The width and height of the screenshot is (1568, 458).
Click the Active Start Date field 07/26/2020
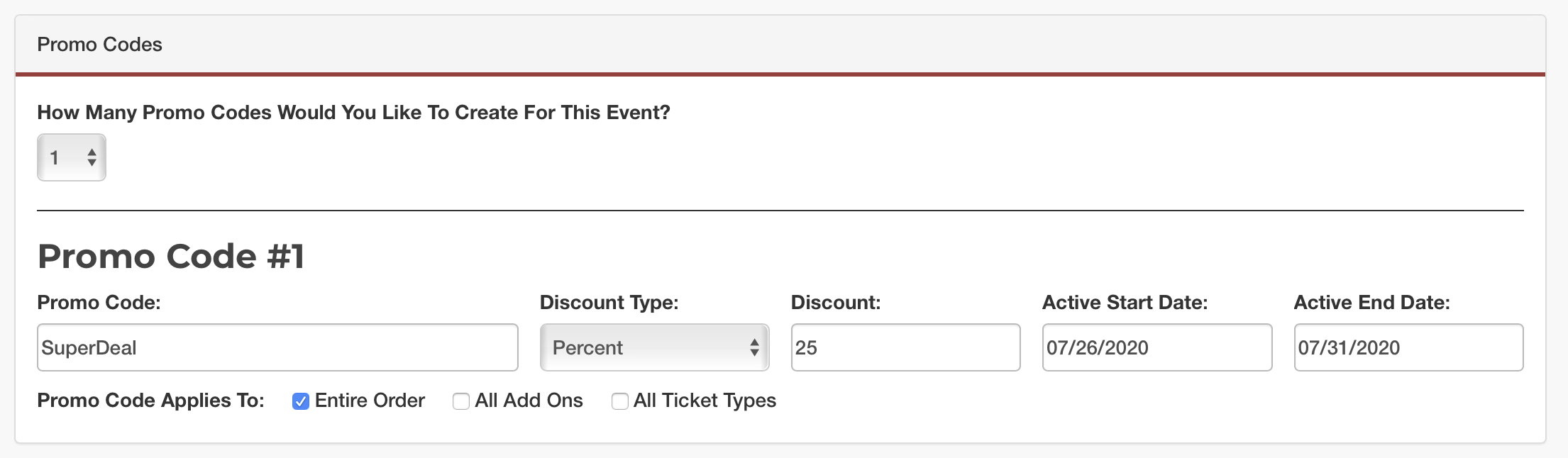point(1156,347)
